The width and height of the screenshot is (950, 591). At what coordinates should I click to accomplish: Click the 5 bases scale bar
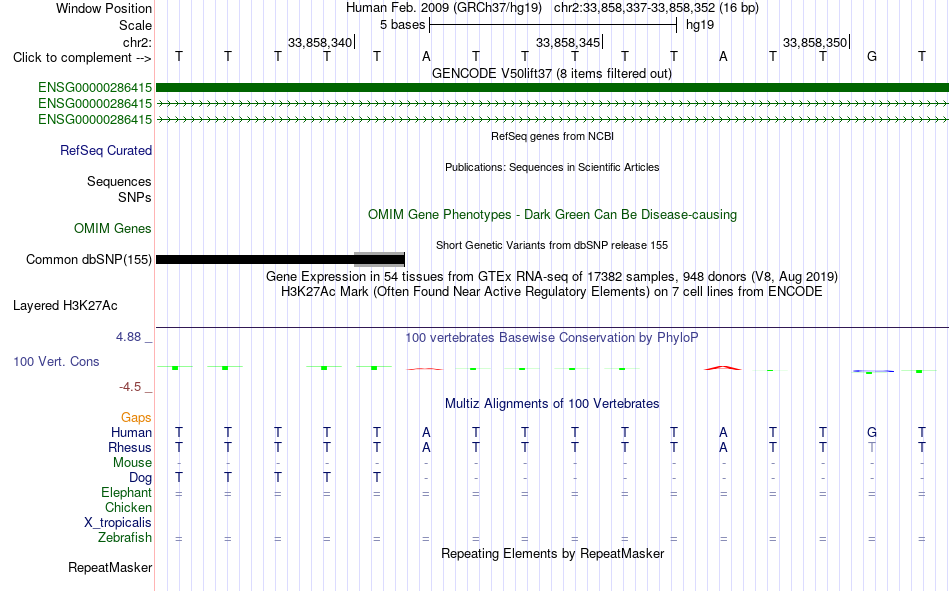[553, 25]
